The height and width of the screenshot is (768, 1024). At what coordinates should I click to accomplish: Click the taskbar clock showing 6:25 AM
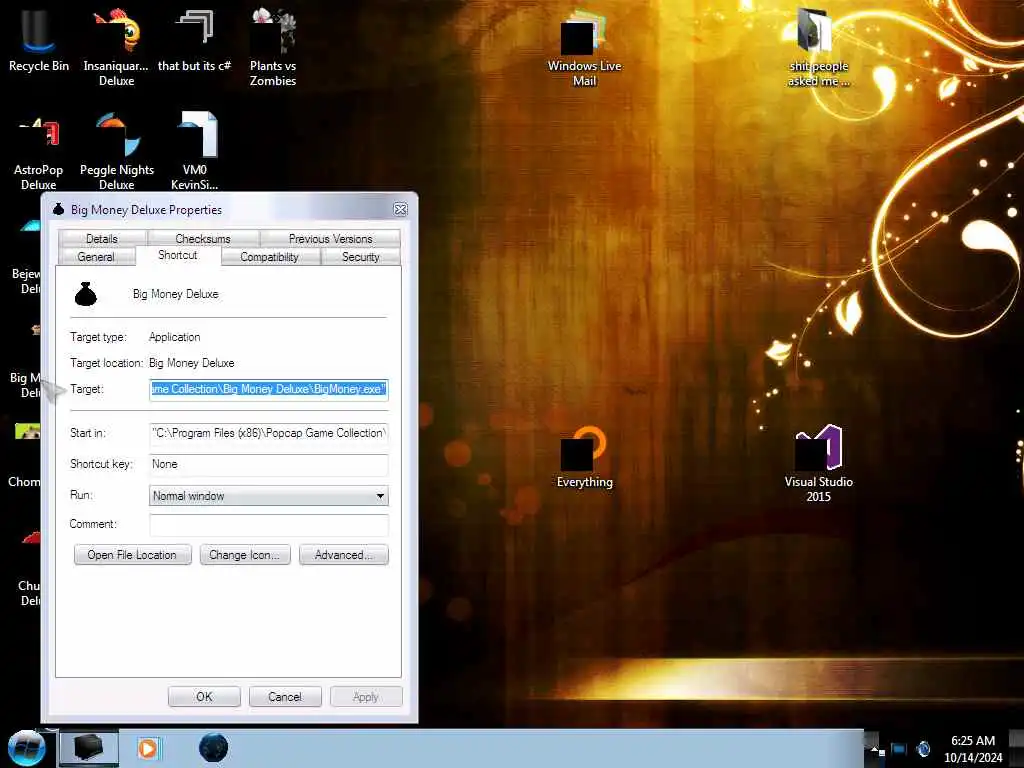pos(973,748)
